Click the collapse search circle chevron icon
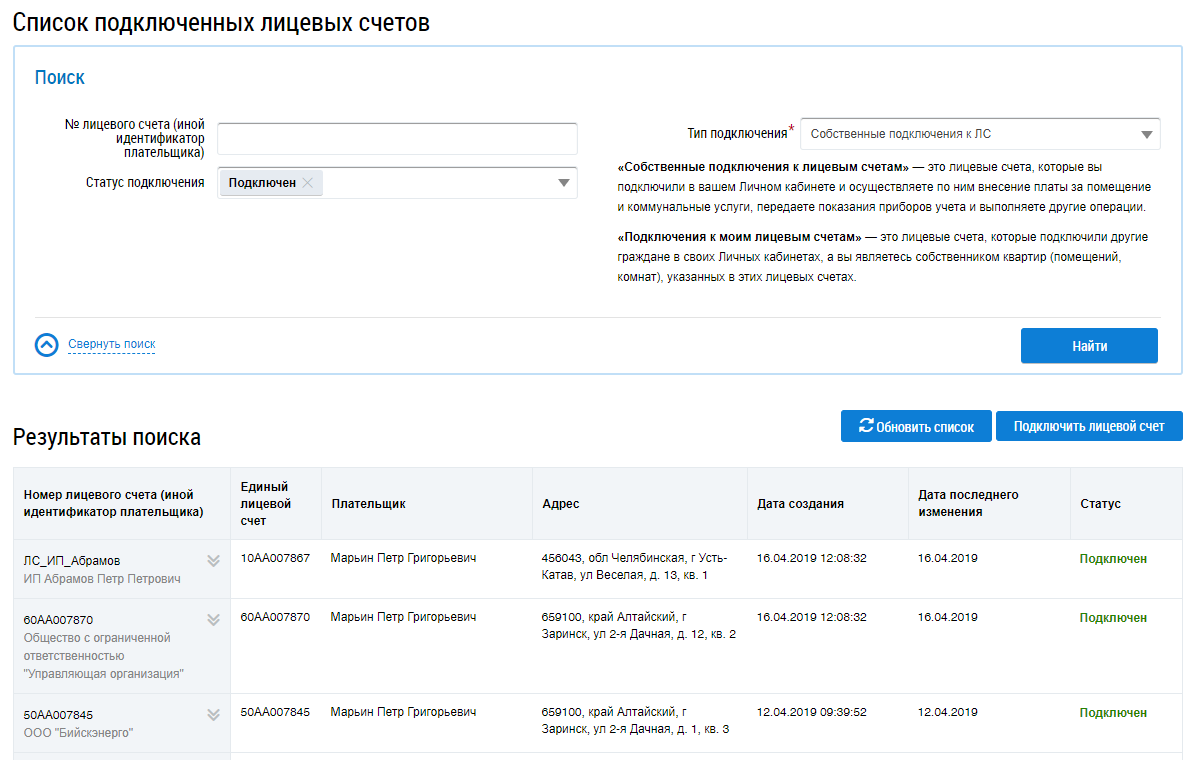1192x760 pixels. pyautogui.click(x=47, y=345)
